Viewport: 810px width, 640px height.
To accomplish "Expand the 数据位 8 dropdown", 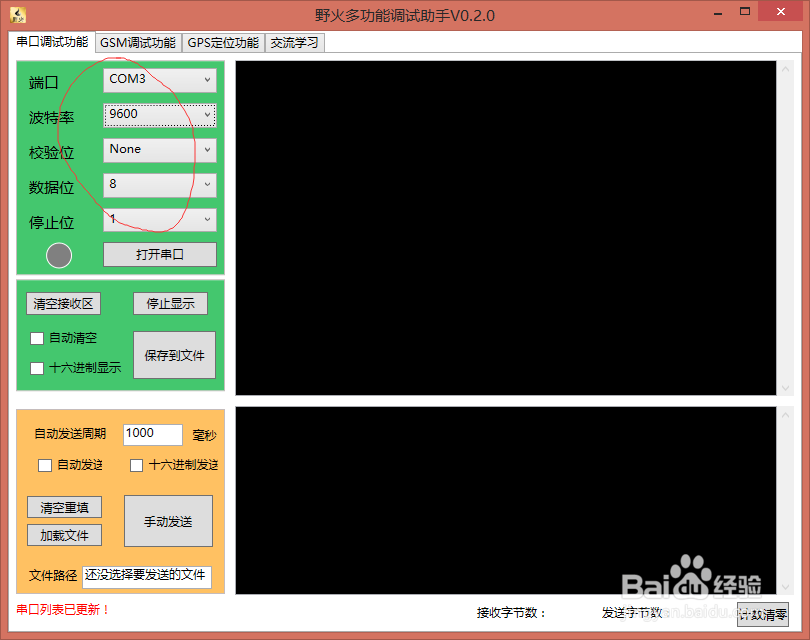I will pyautogui.click(x=160, y=185).
